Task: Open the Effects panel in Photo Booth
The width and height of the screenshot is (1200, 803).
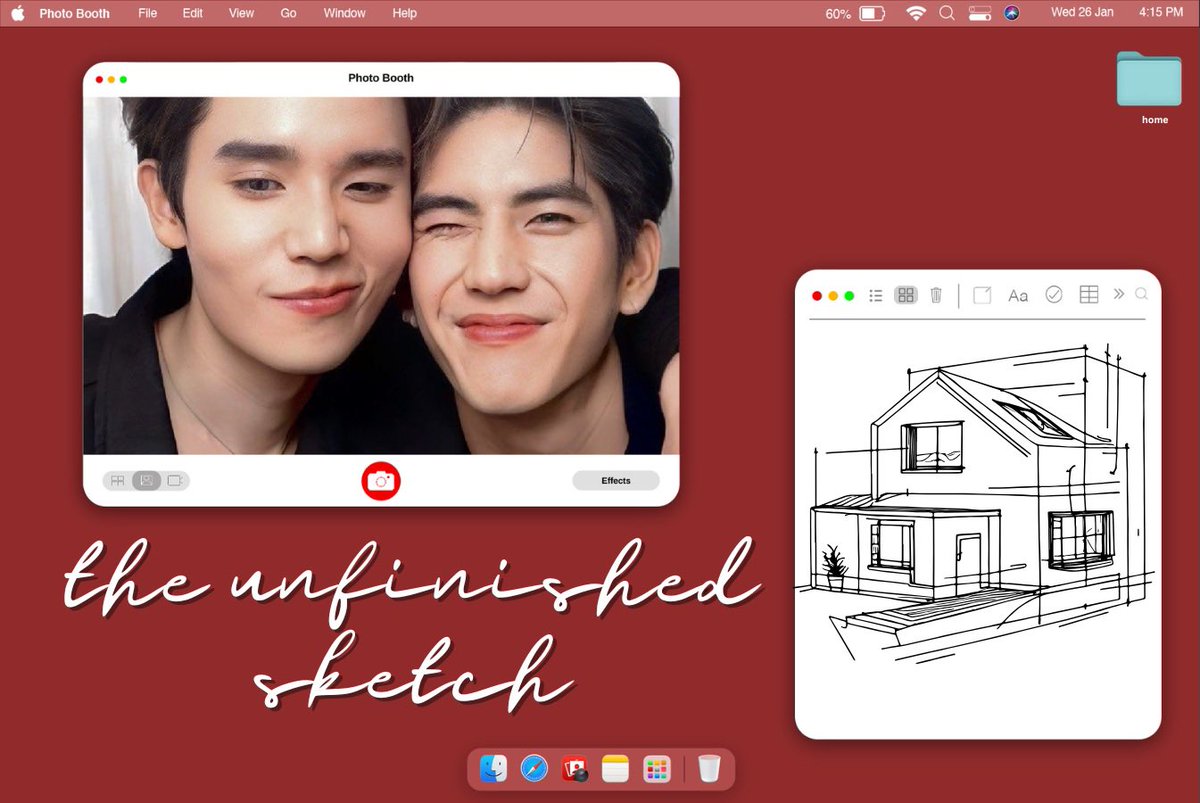Action: (616, 481)
